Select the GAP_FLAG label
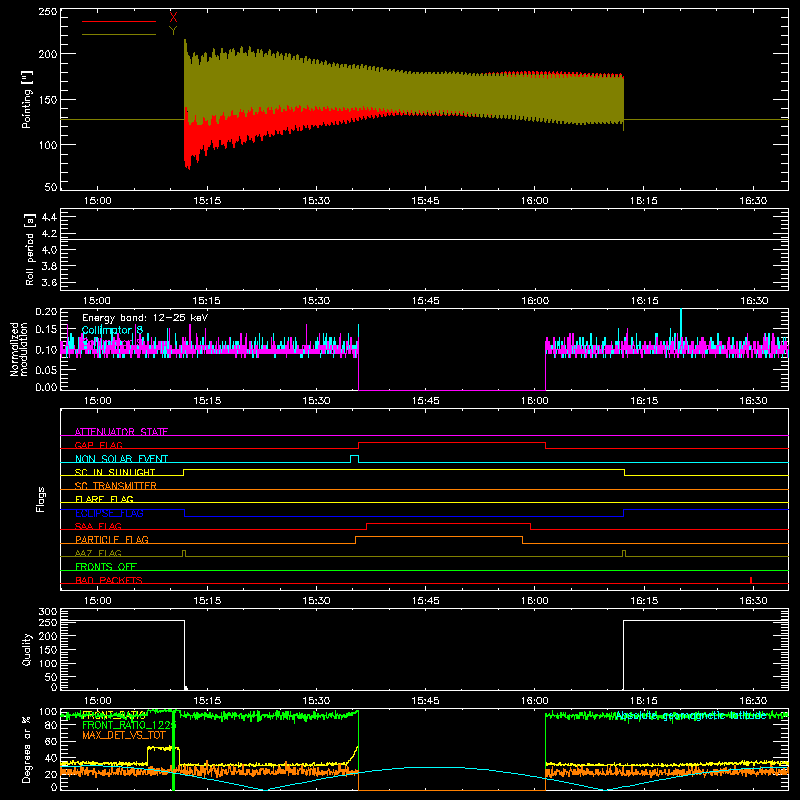Screen dimensions: 800x800 (x=98, y=445)
